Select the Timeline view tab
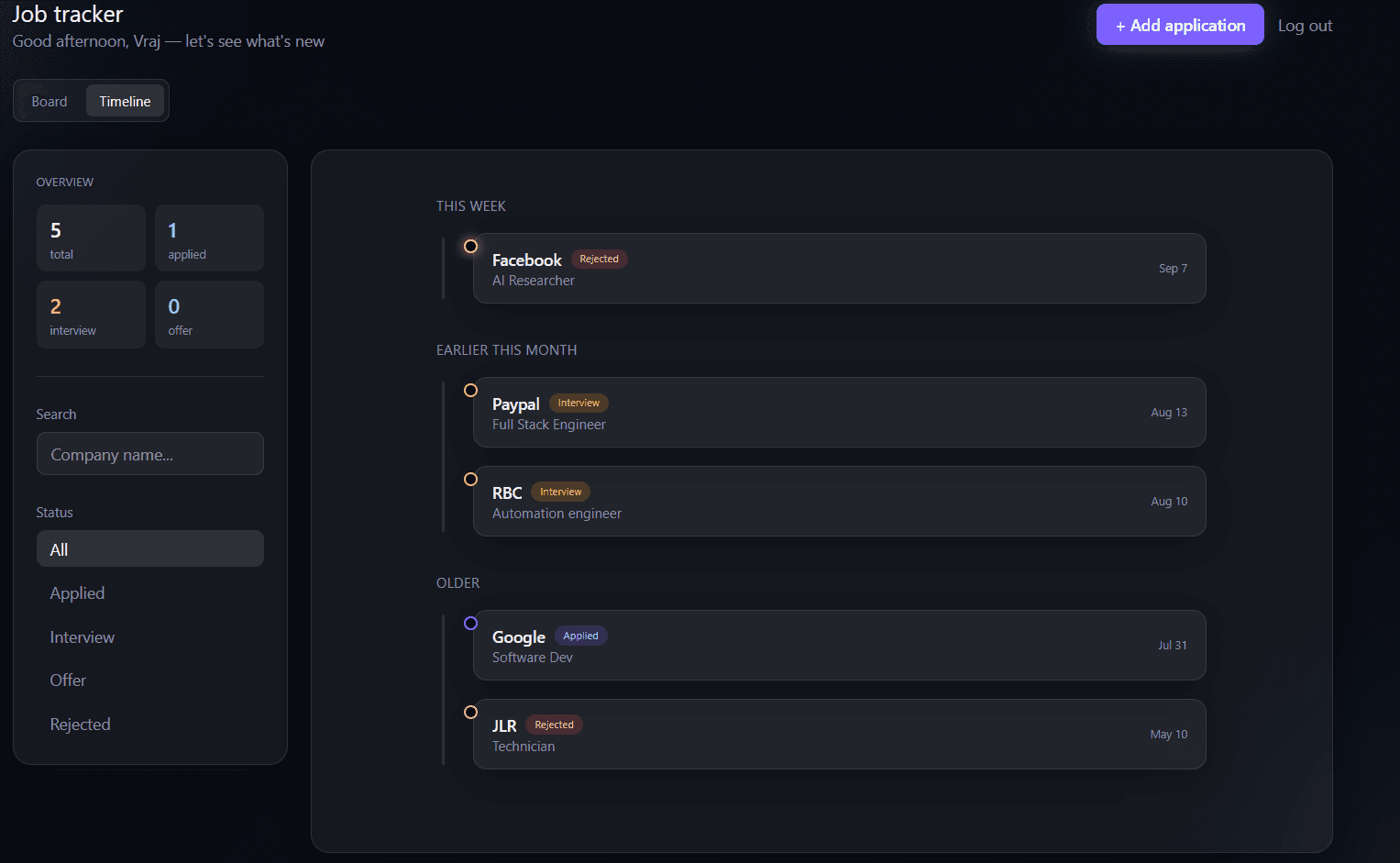 [125, 101]
